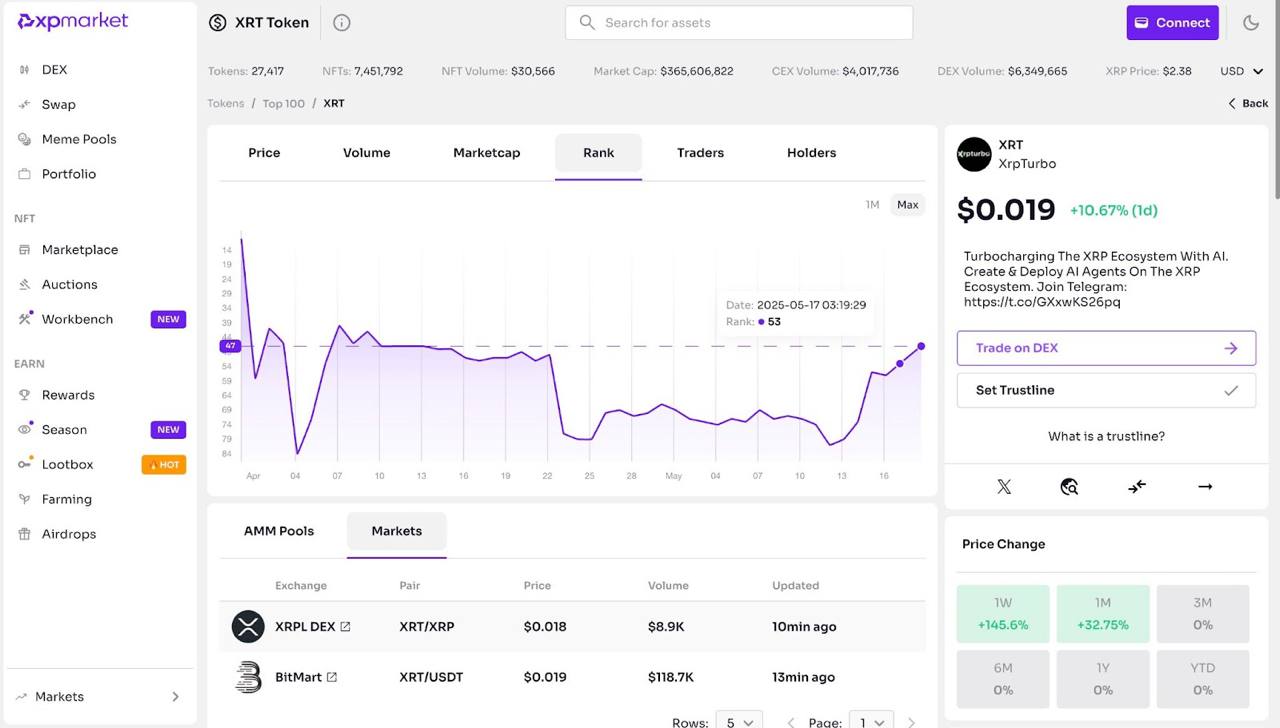The height and width of the screenshot is (728, 1280).
Task: Open the Portfolio briefcase icon
Action: (x=24, y=174)
